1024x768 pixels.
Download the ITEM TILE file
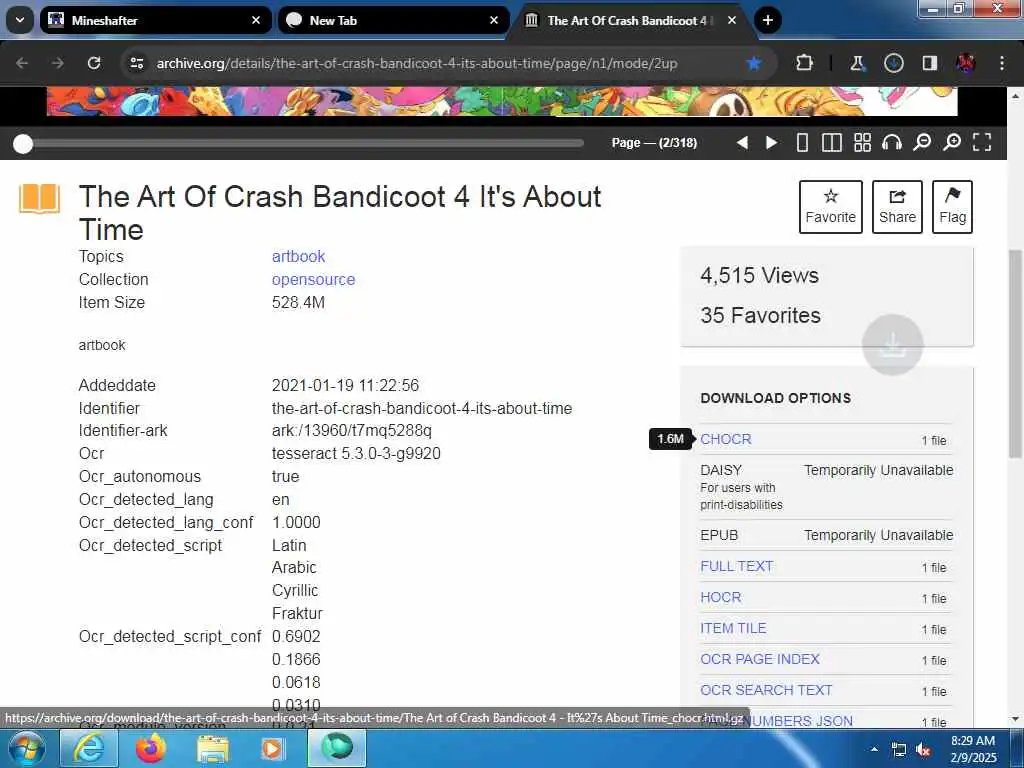point(733,628)
